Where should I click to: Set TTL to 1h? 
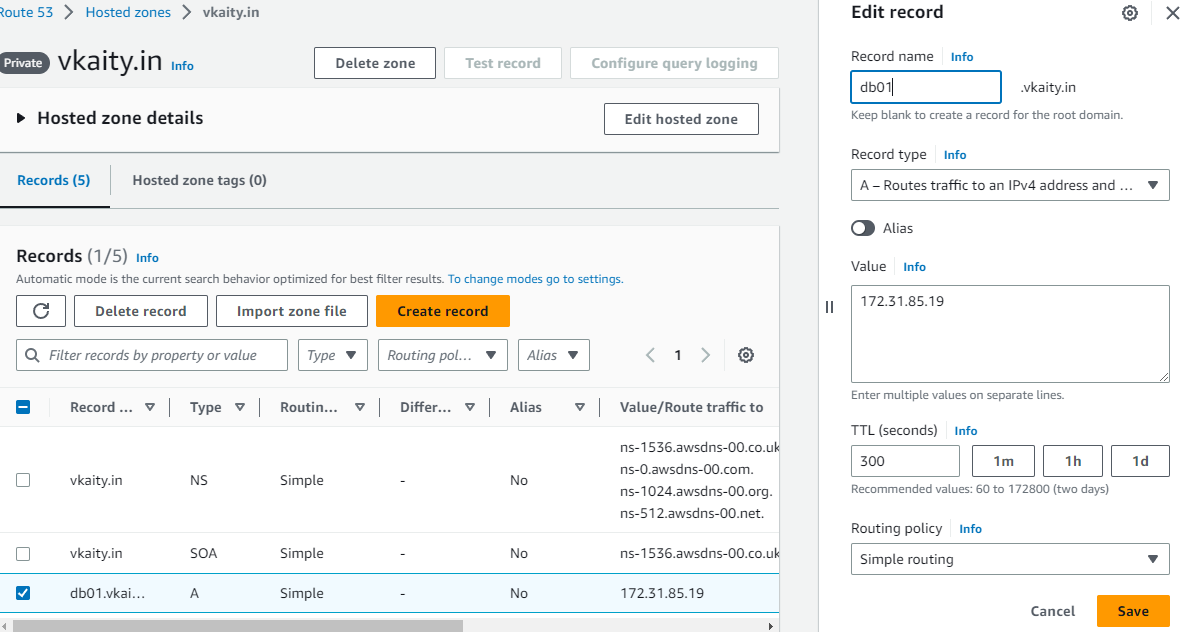click(1073, 461)
